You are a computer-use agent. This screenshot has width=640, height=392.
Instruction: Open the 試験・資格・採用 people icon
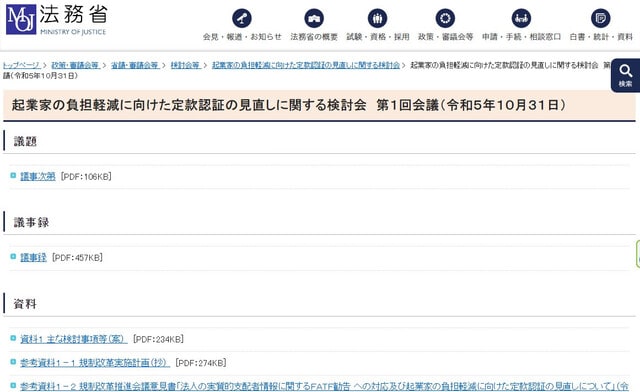click(x=378, y=18)
